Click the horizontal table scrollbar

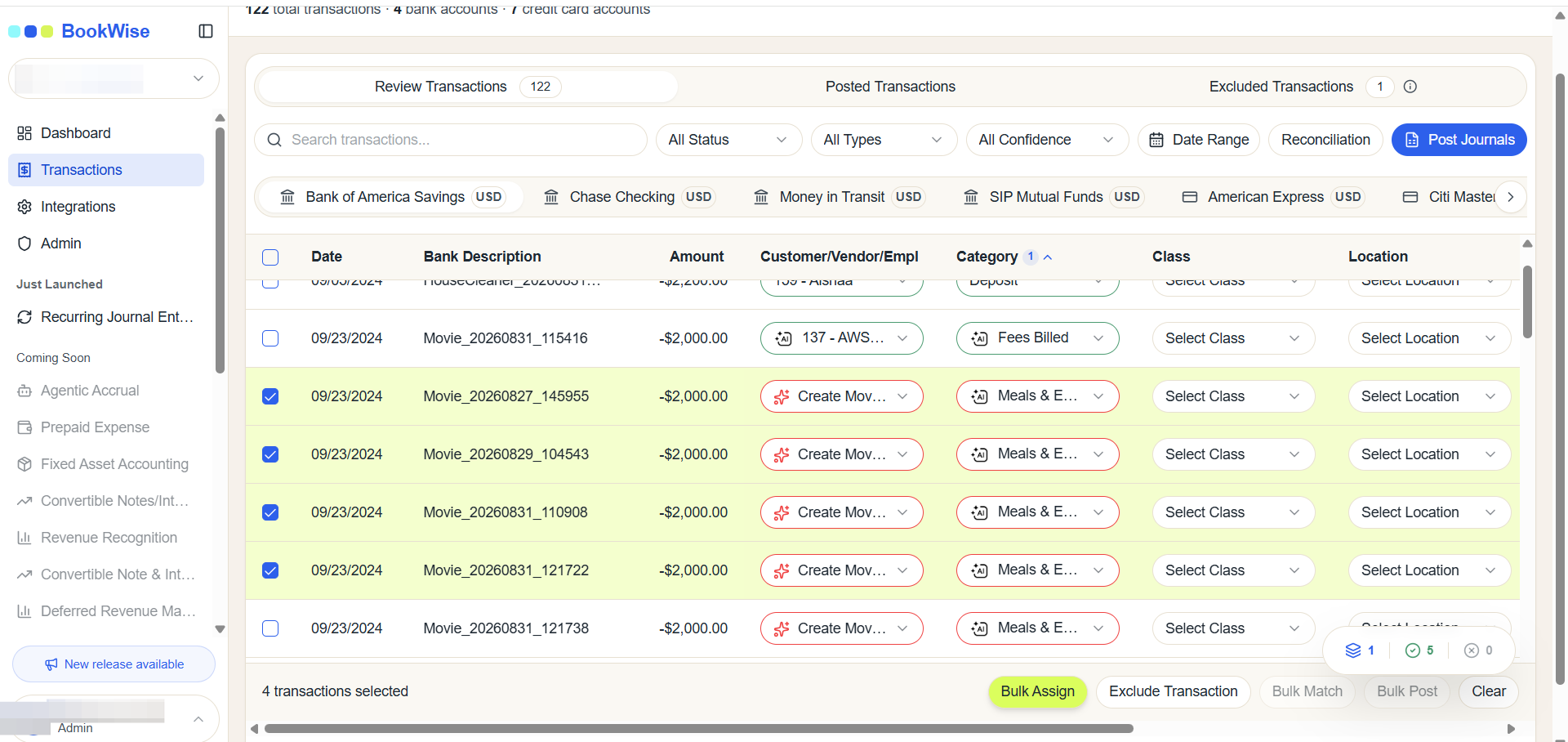tap(699, 728)
